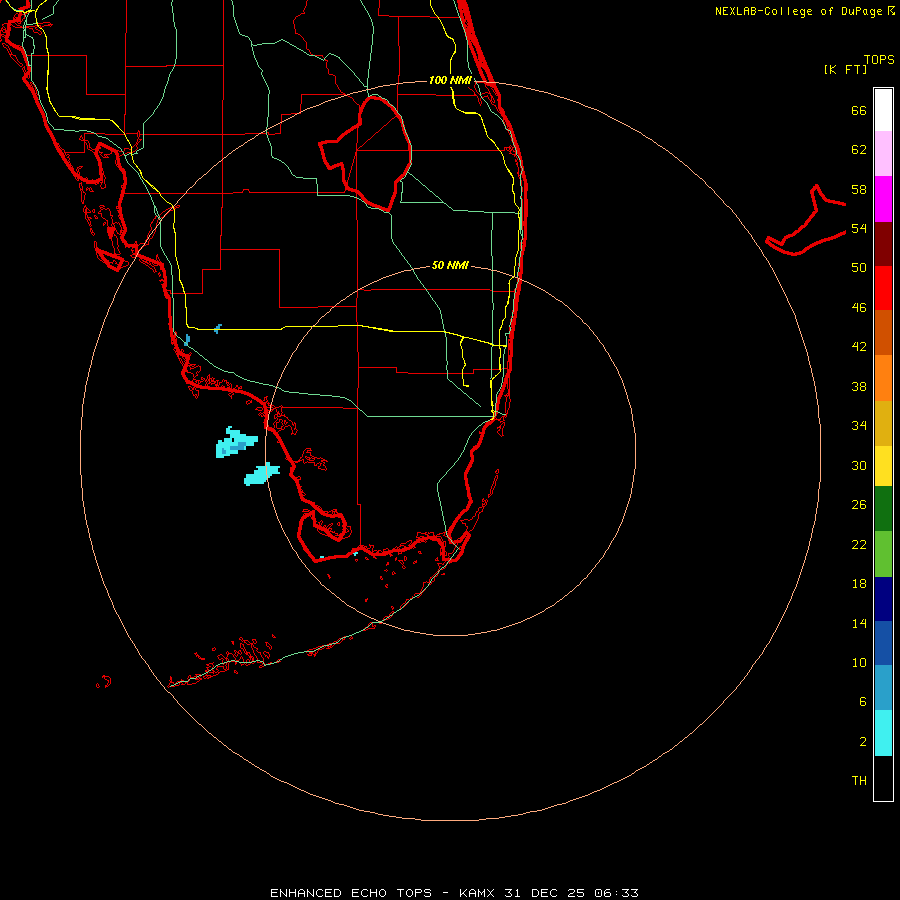The height and width of the screenshot is (900, 900).
Task: Click the "38" legend value
Action: (859, 386)
